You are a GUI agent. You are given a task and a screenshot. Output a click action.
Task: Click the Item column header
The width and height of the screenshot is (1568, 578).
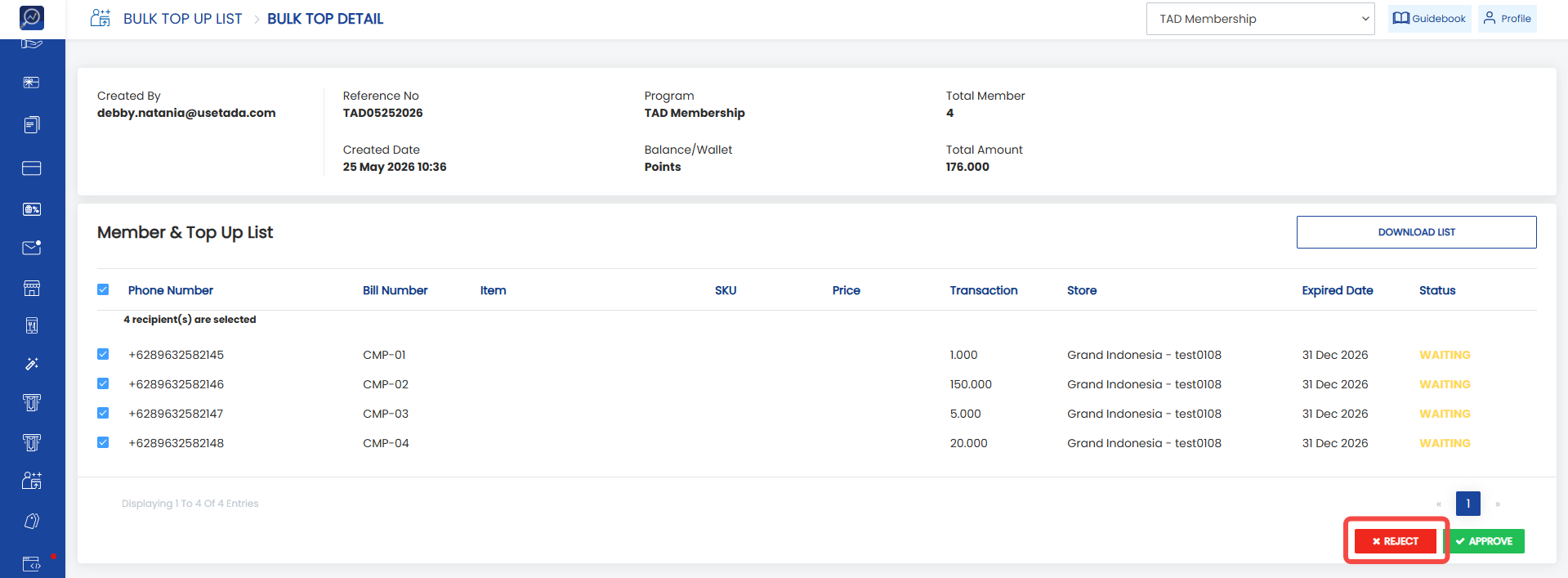(494, 290)
